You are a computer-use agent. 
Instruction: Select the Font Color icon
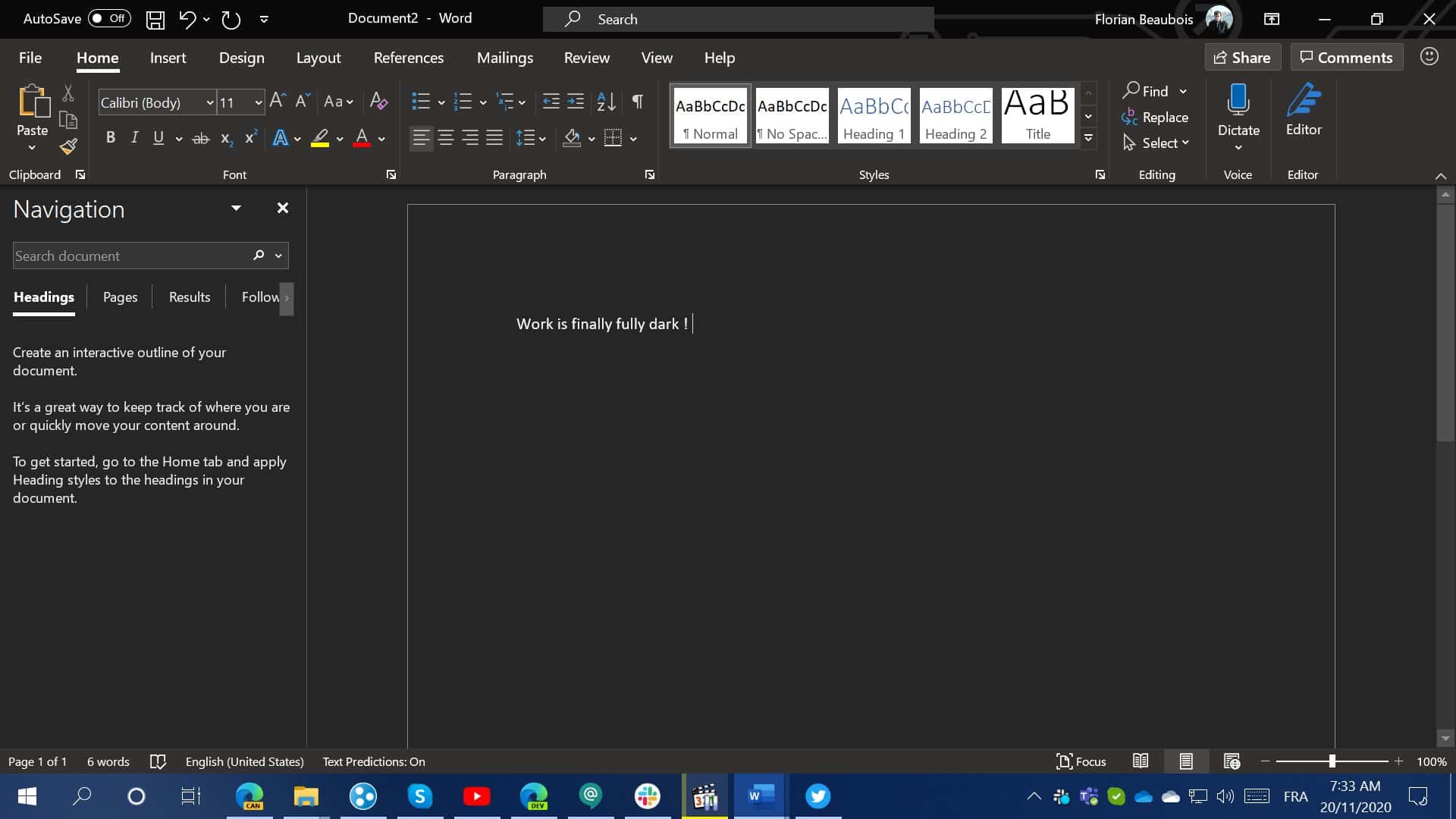(362, 138)
